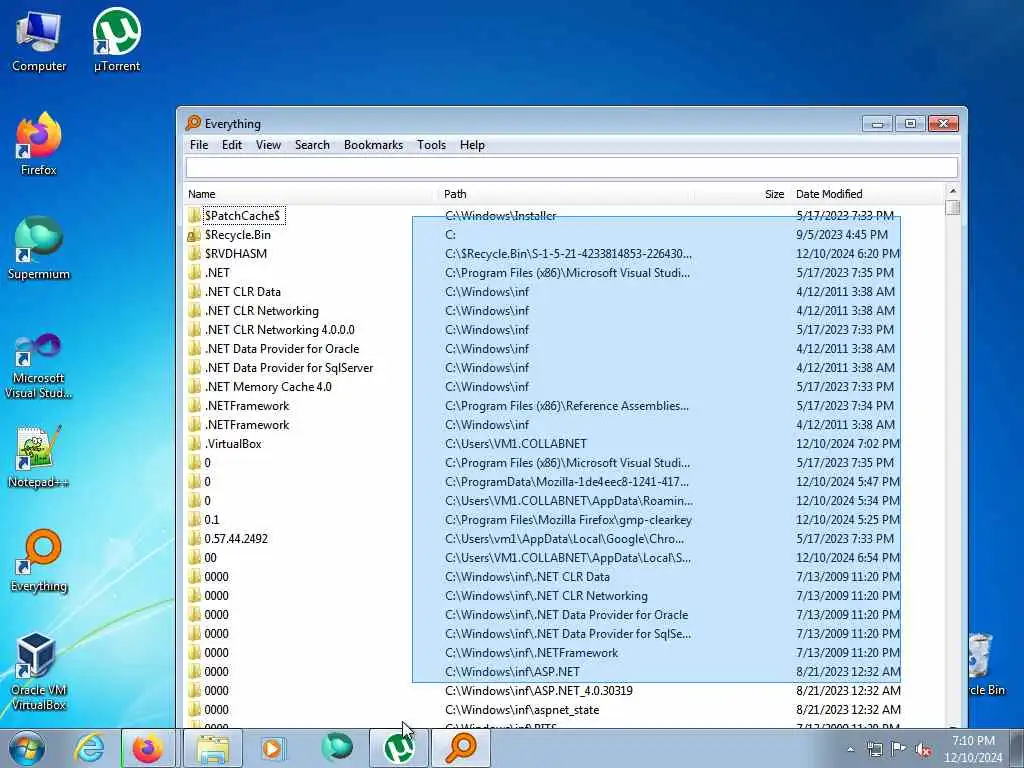Open Windows Explorer from the taskbar
1024x768 pixels.
point(213,748)
